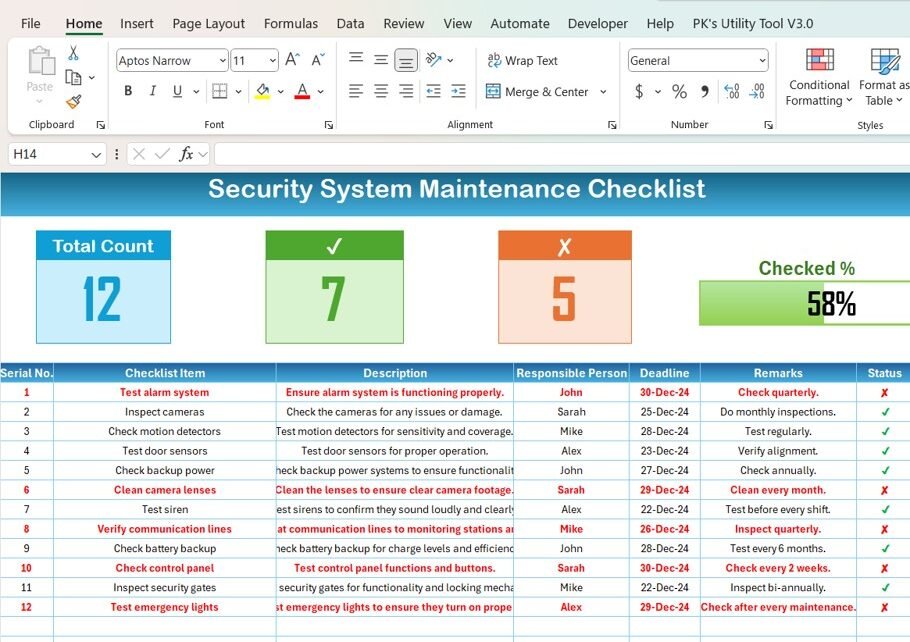
Task: Open the Formulas ribbon tab
Action: click(290, 23)
